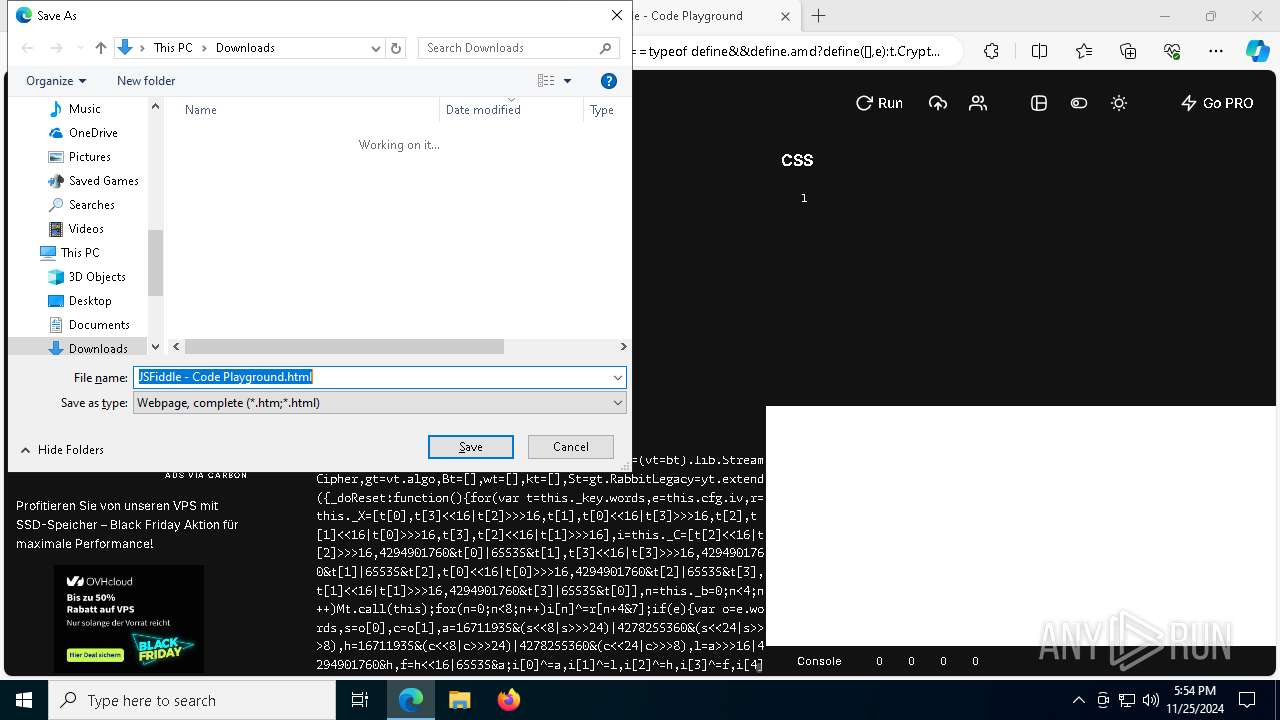Screen dimensions: 1280x720
Task: Click the Up one level arrow
Action: pos(101,48)
